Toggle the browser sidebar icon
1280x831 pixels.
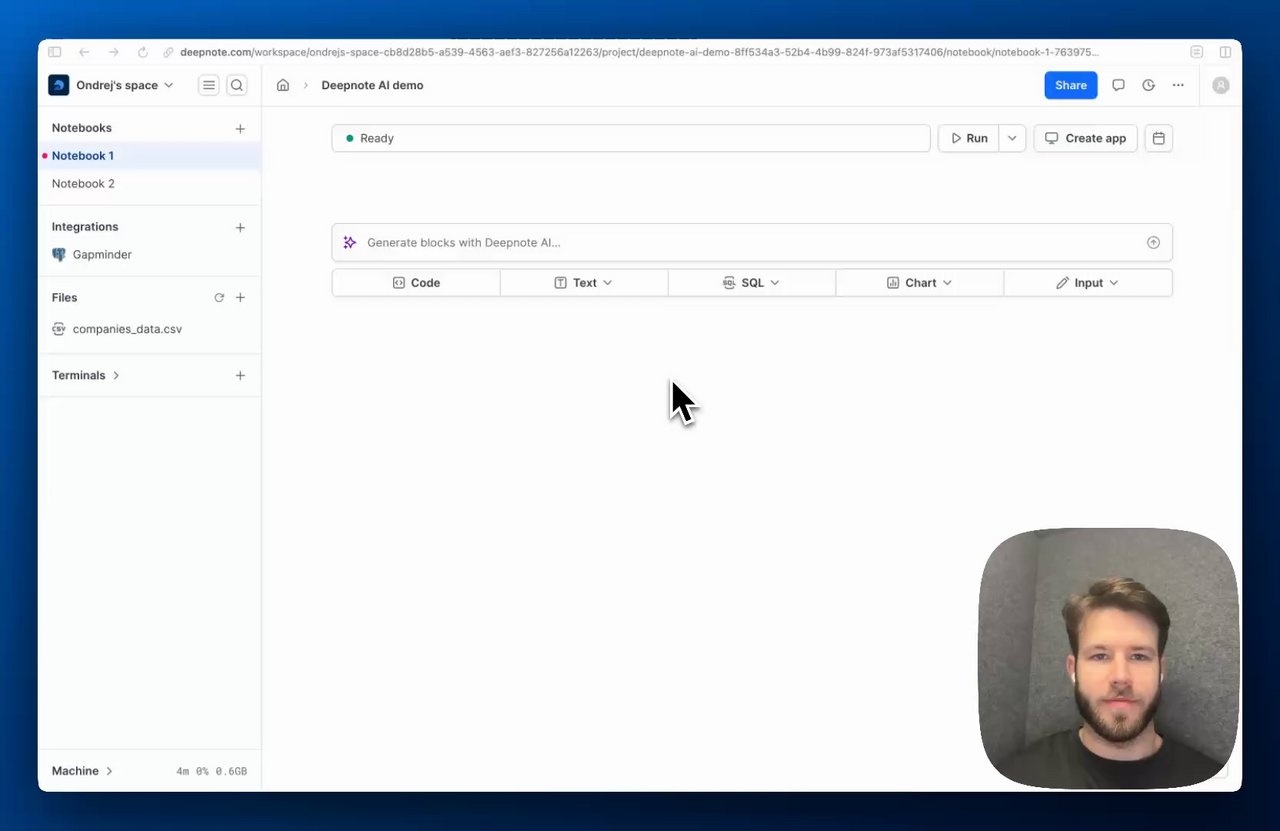point(55,52)
